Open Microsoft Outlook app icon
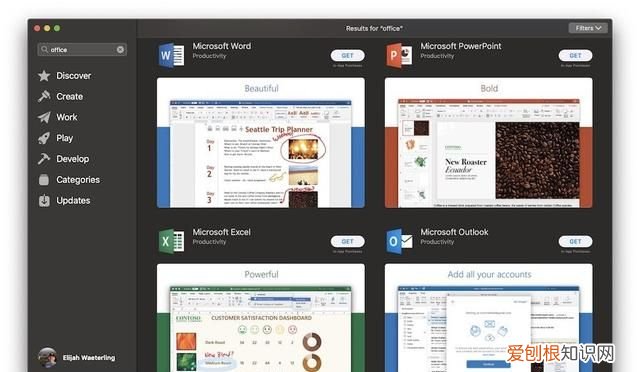 tap(399, 241)
